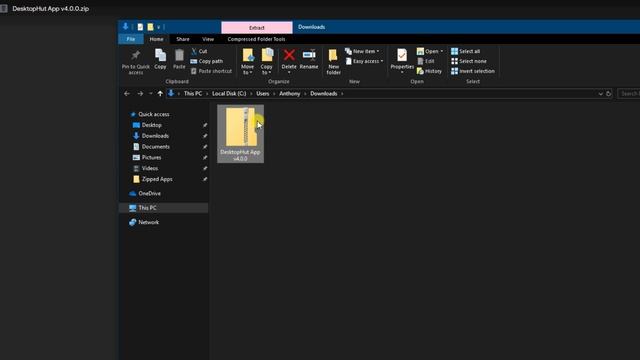Open Downloads in navigation pane

point(155,136)
